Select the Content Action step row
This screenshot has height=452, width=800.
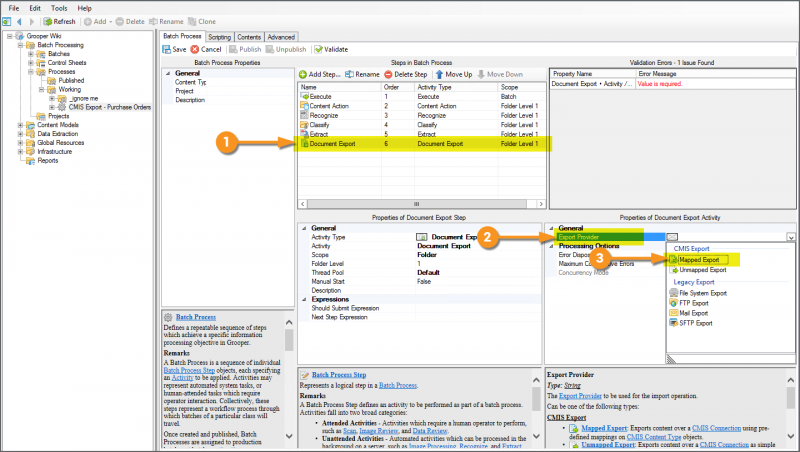[x=421, y=106]
